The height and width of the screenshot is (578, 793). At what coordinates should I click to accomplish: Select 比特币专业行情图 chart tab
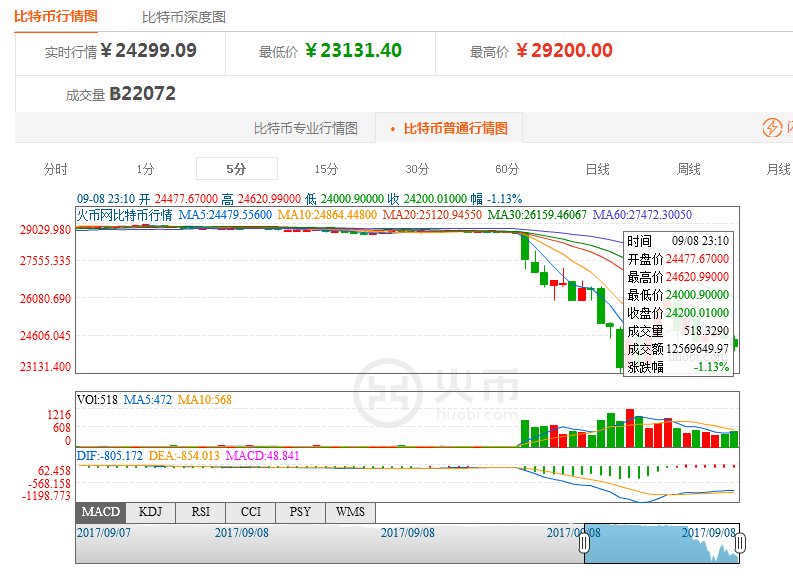coord(305,128)
